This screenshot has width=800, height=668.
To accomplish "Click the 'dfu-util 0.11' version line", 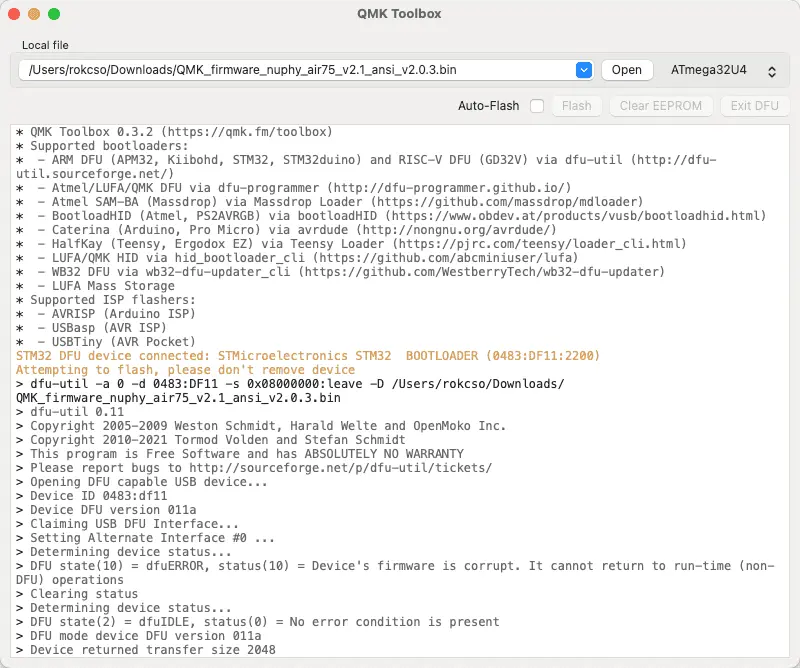I will (x=69, y=412).
